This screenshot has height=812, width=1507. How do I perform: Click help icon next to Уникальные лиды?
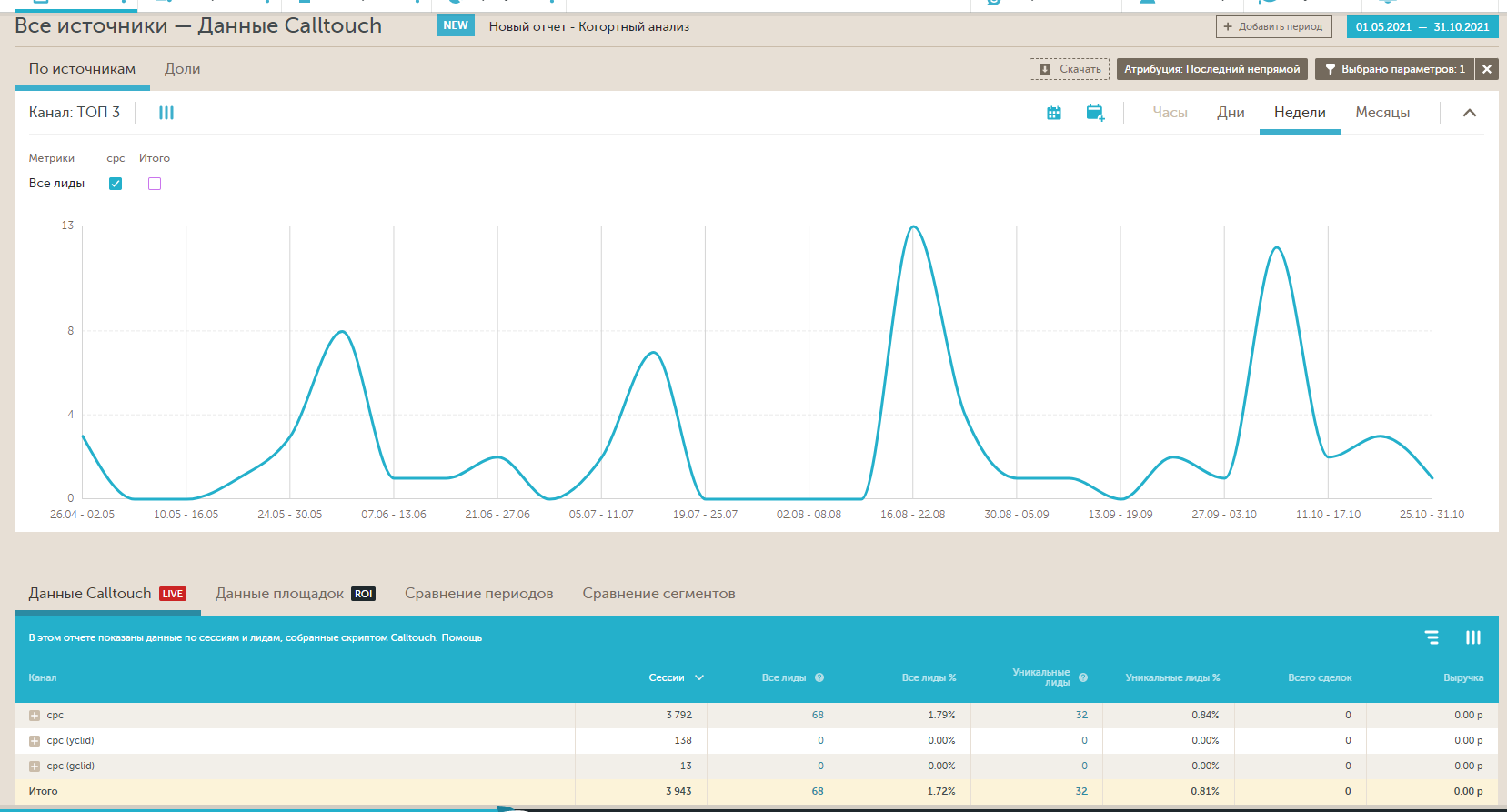tap(1083, 677)
